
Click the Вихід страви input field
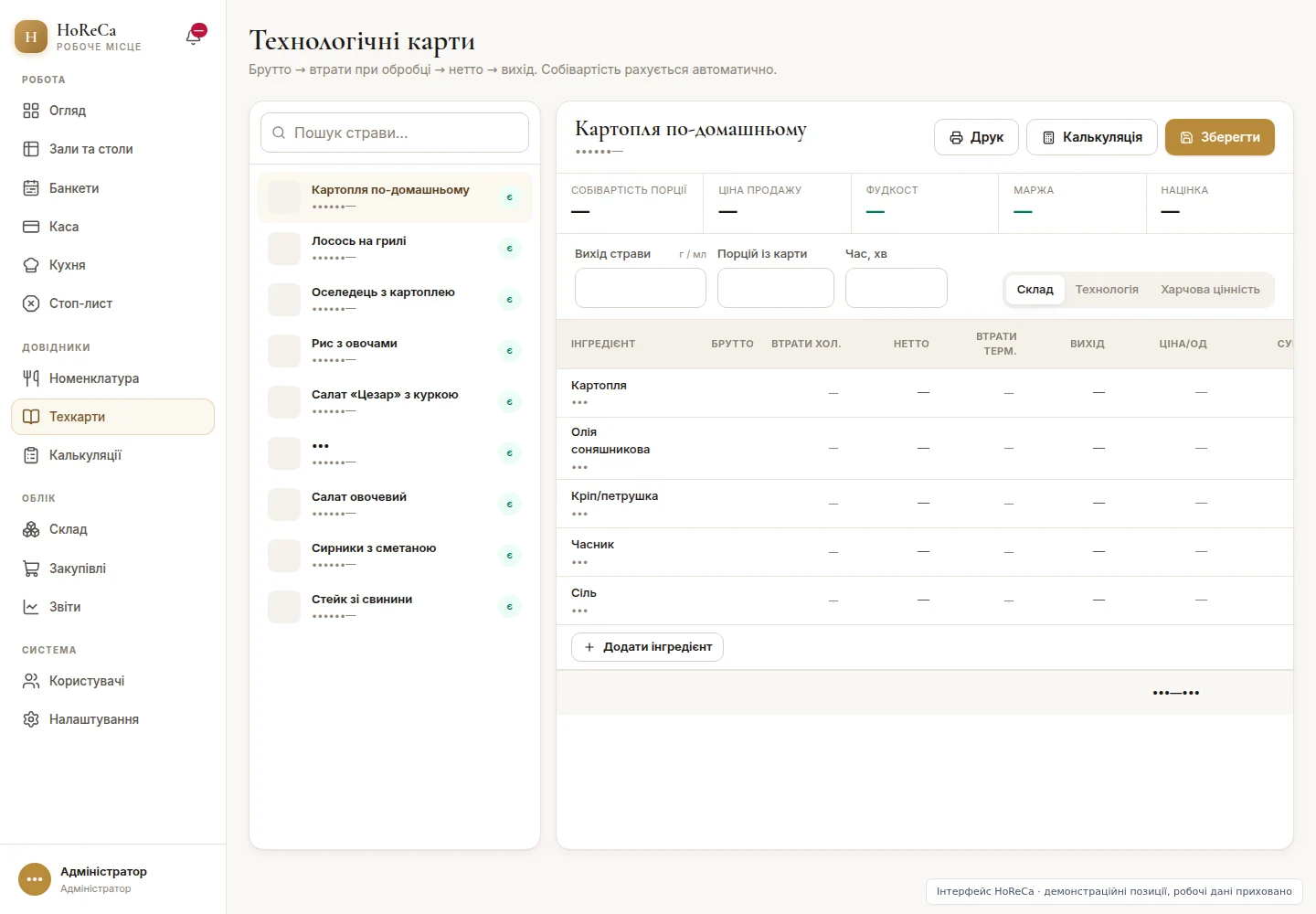[x=641, y=288]
